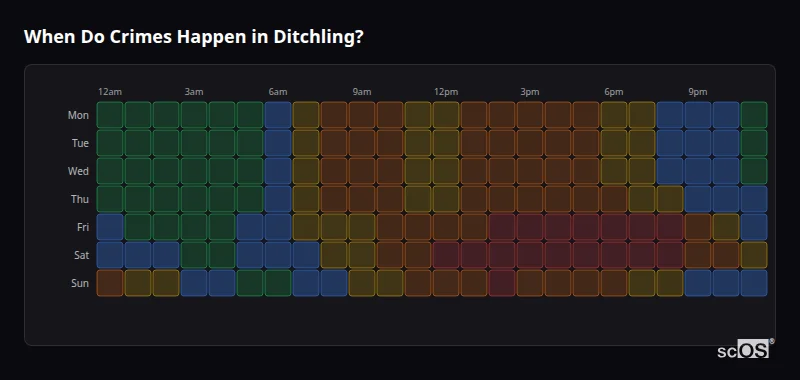
Task: Click the Tuesday 3am heatmap cell
Action: pos(194,143)
